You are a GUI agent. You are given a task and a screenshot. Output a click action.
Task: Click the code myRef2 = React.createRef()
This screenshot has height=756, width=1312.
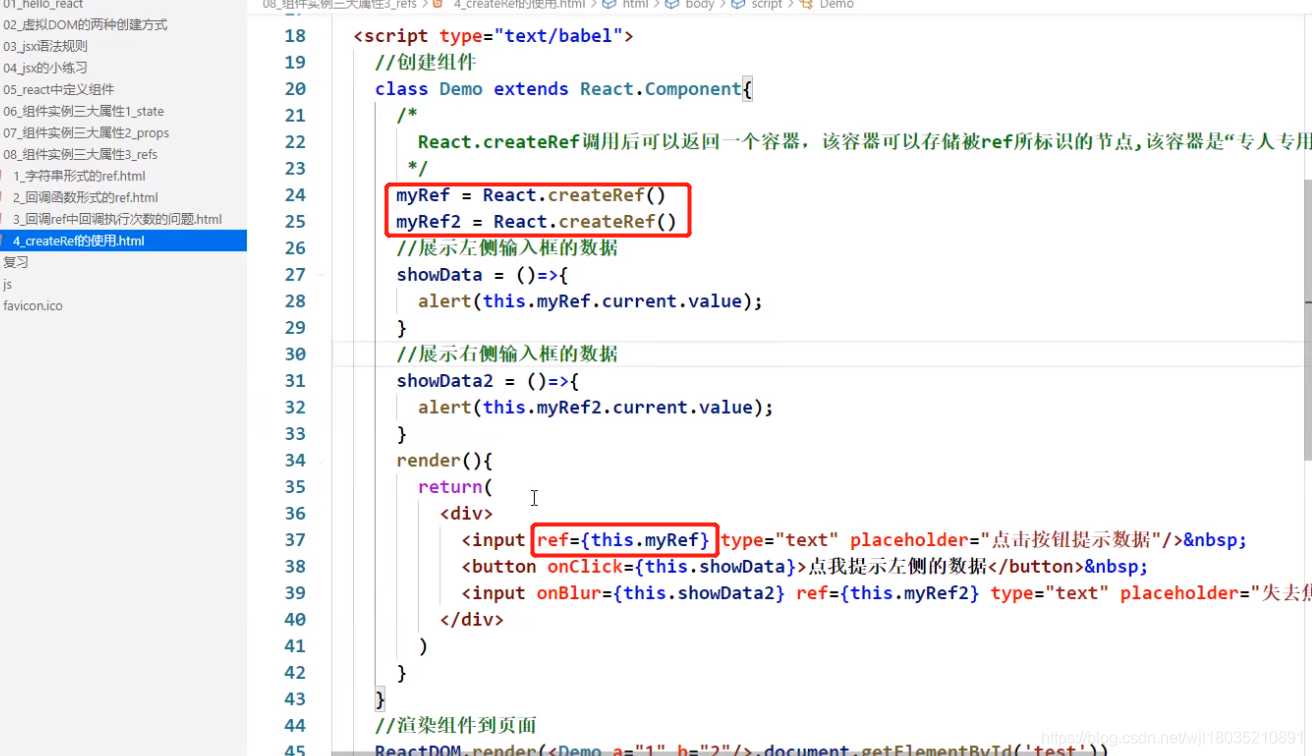click(536, 221)
